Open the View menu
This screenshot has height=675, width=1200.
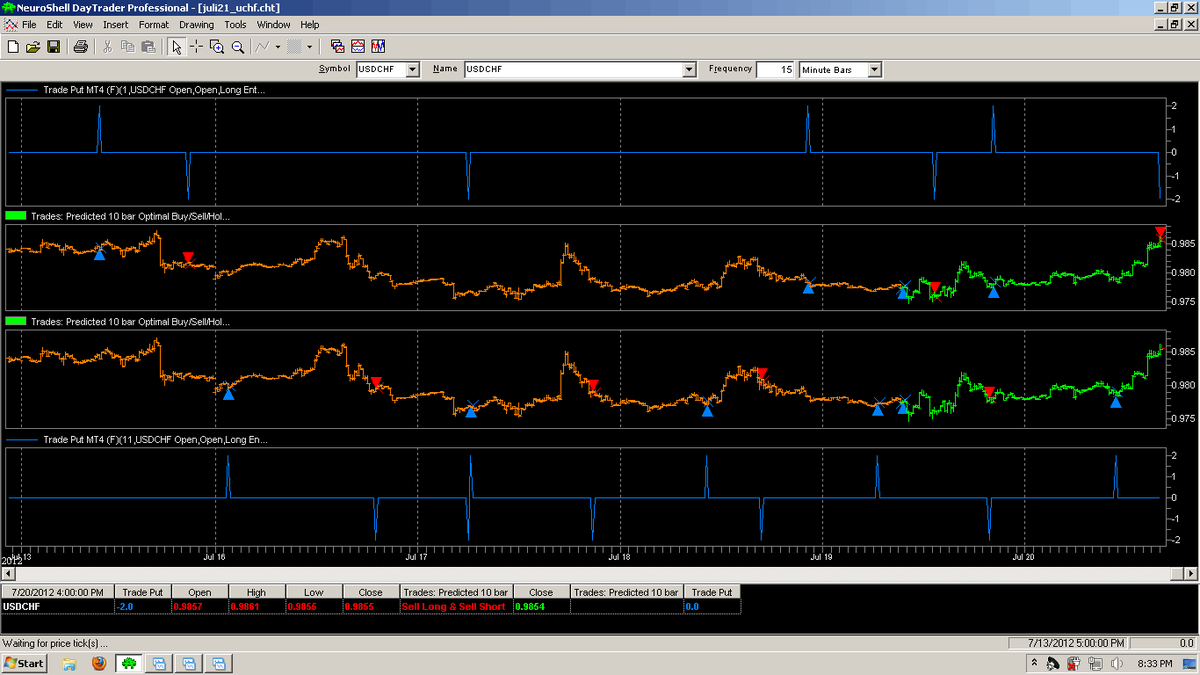(83, 24)
